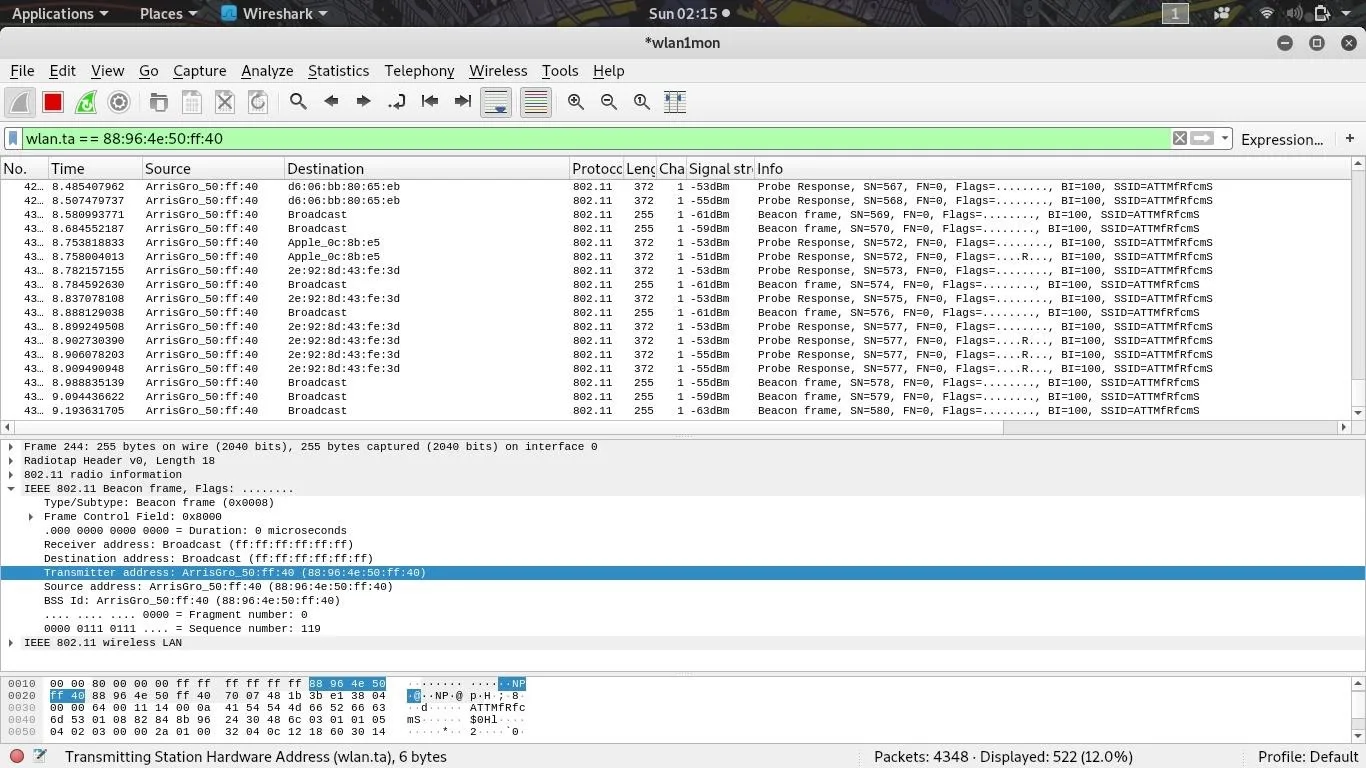The image size is (1366, 768).
Task: Apply the display filter arrow
Action: tap(1202, 139)
